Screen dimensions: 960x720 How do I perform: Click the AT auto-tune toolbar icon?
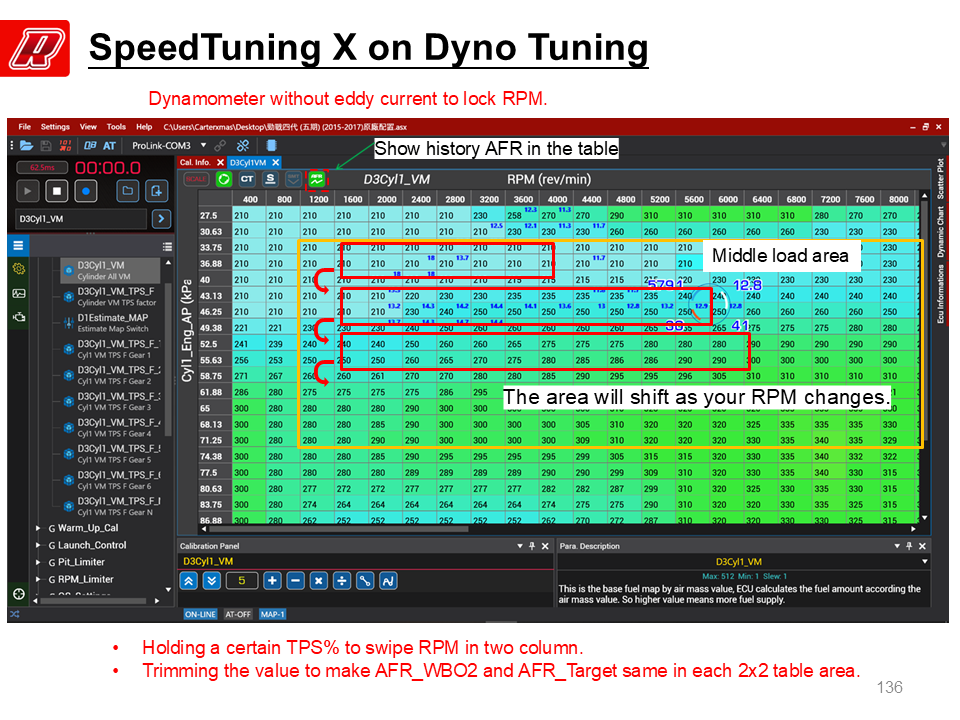110,146
